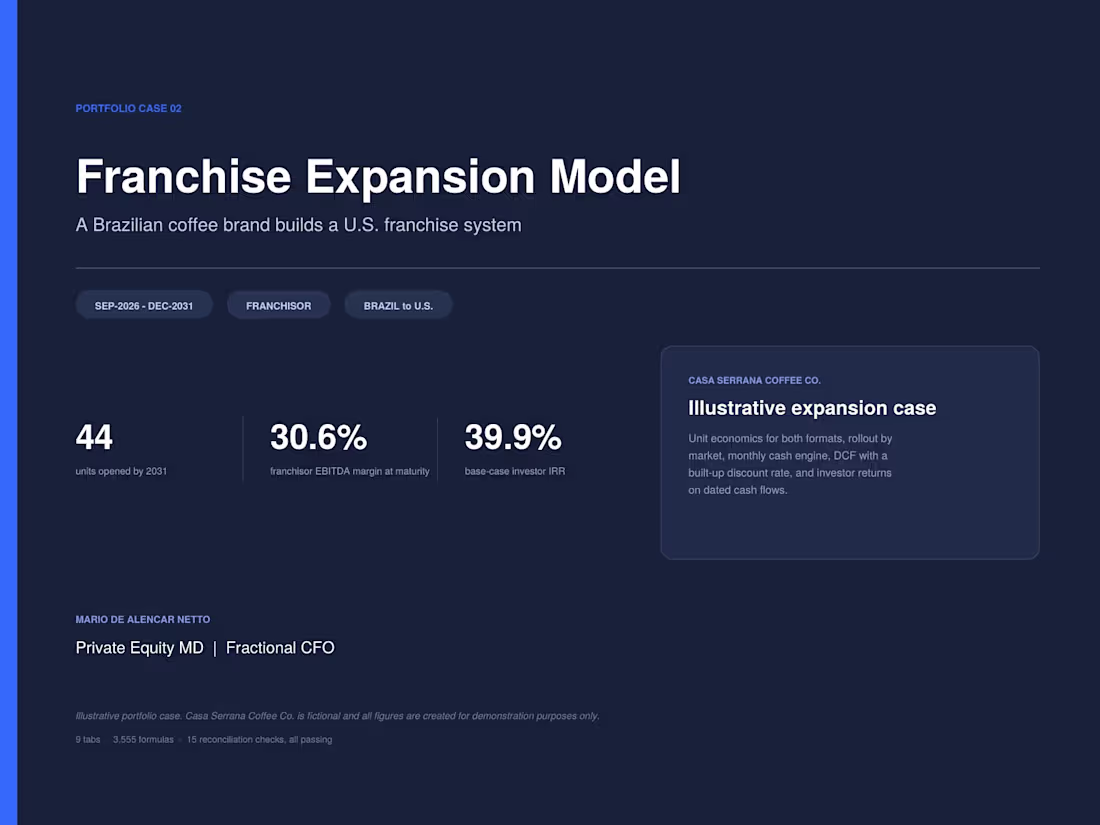Click the 15 reconciliation checks text
The width and height of the screenshot is (1100, 825).
tap(260, 739)
